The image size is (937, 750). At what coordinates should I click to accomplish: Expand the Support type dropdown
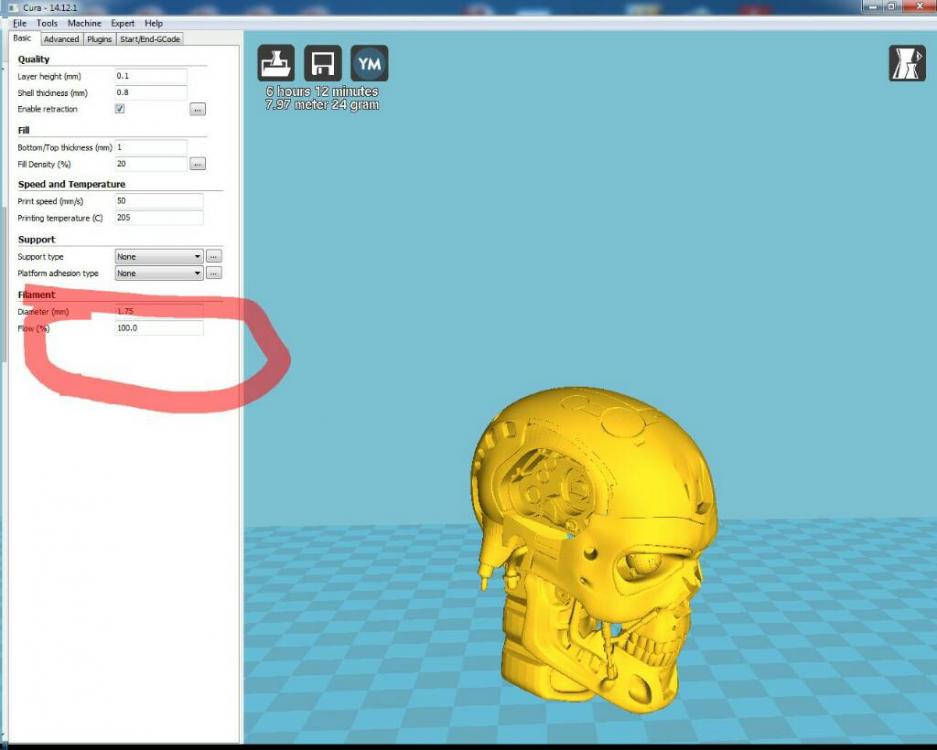click(158, 256)
